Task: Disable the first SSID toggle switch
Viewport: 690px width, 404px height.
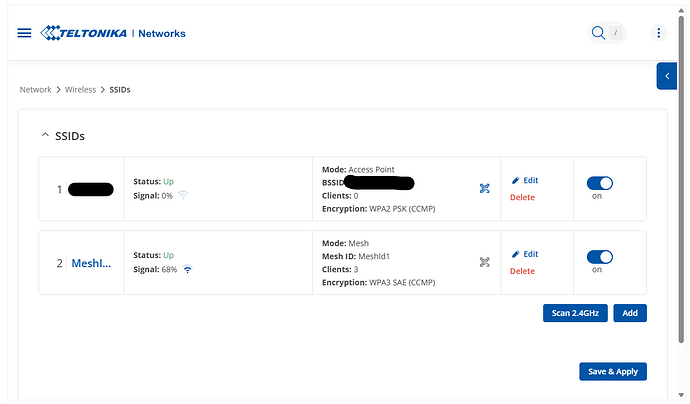Action: 599,183
